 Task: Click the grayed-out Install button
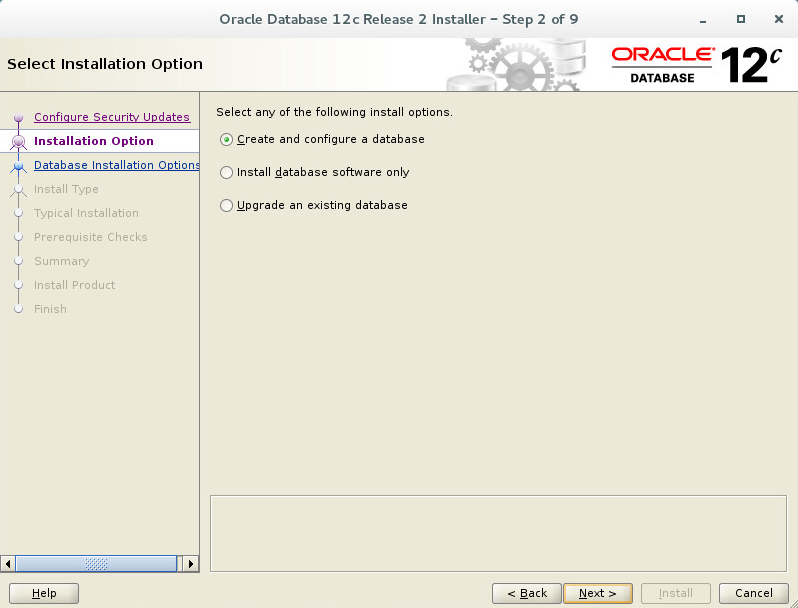[676, 593]
